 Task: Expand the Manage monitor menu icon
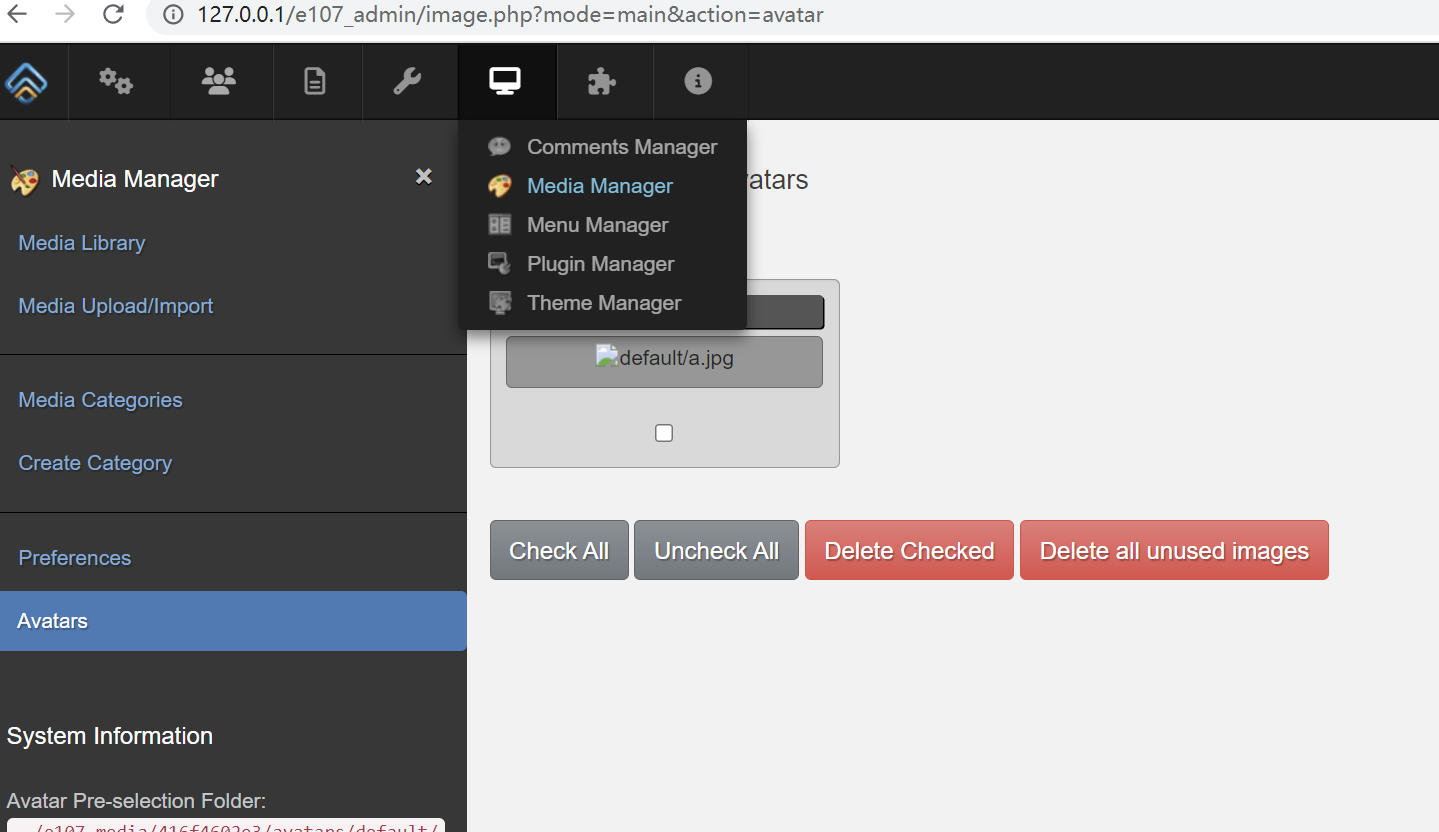click(505, 82)
